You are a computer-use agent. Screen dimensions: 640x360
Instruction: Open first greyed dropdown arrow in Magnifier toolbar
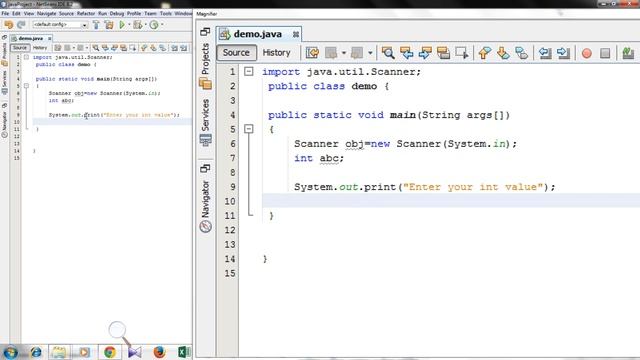point(344,53)
